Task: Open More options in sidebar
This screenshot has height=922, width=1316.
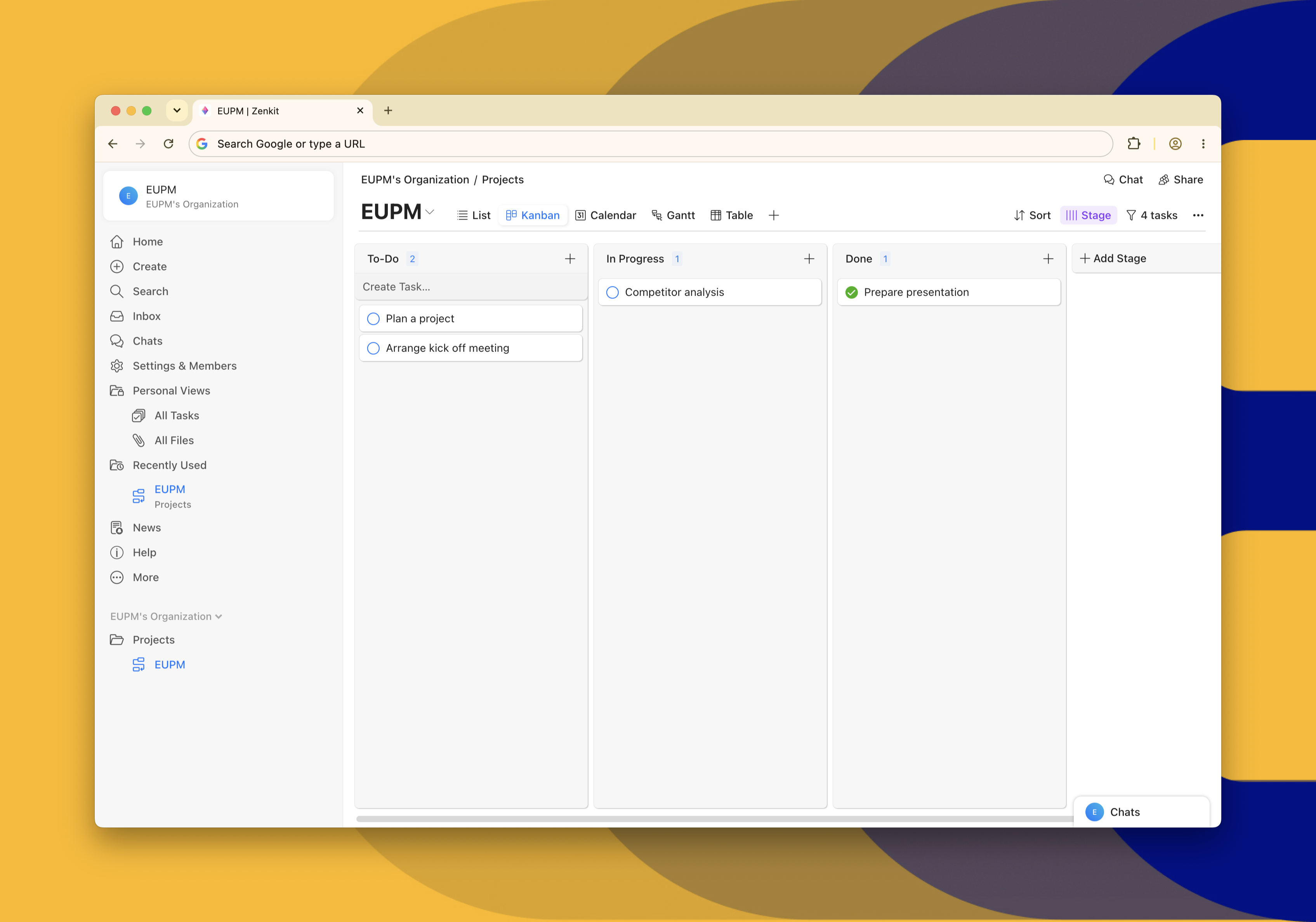Action: [134, 577]
